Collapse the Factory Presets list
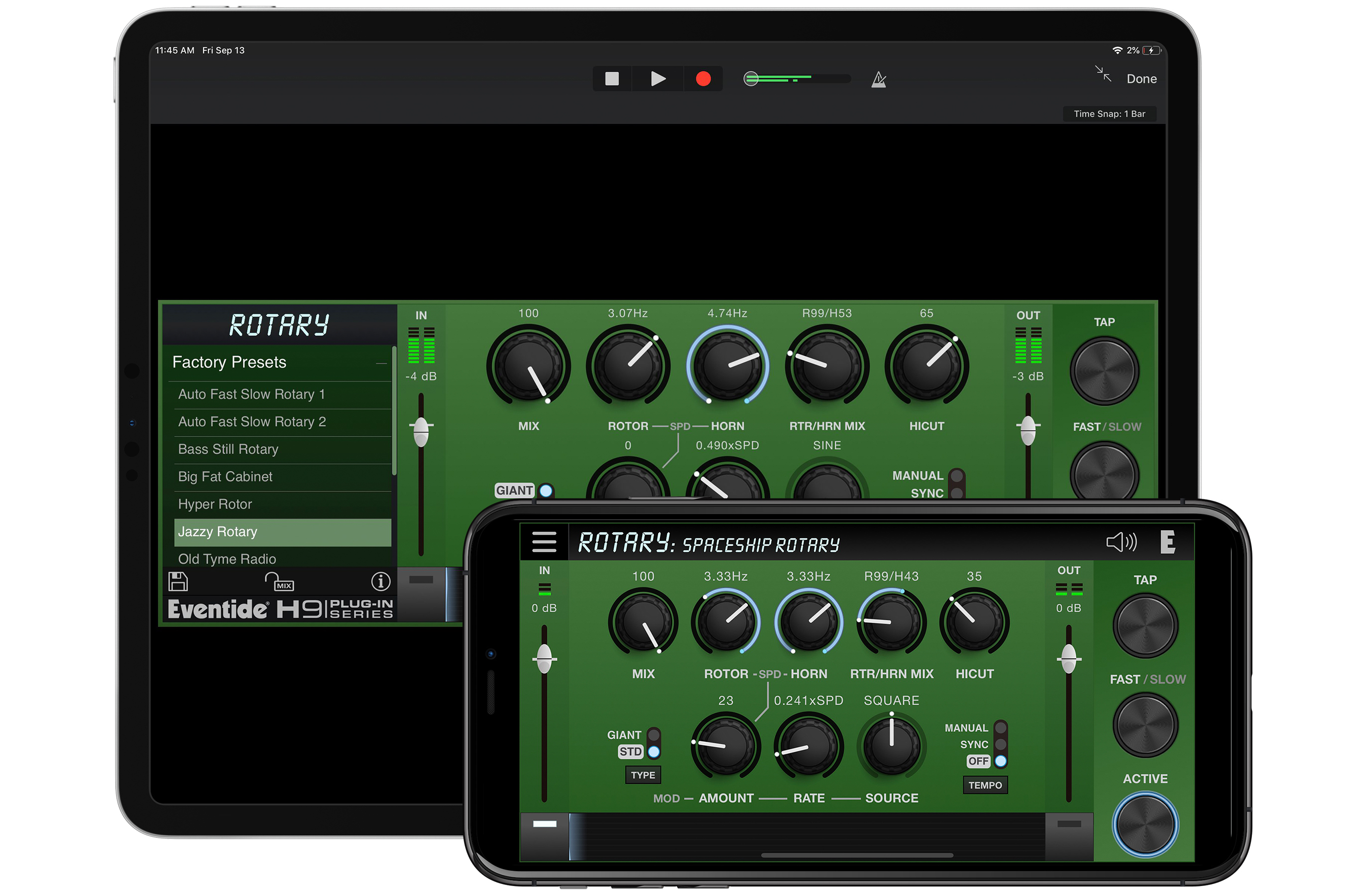 point(381,363)
